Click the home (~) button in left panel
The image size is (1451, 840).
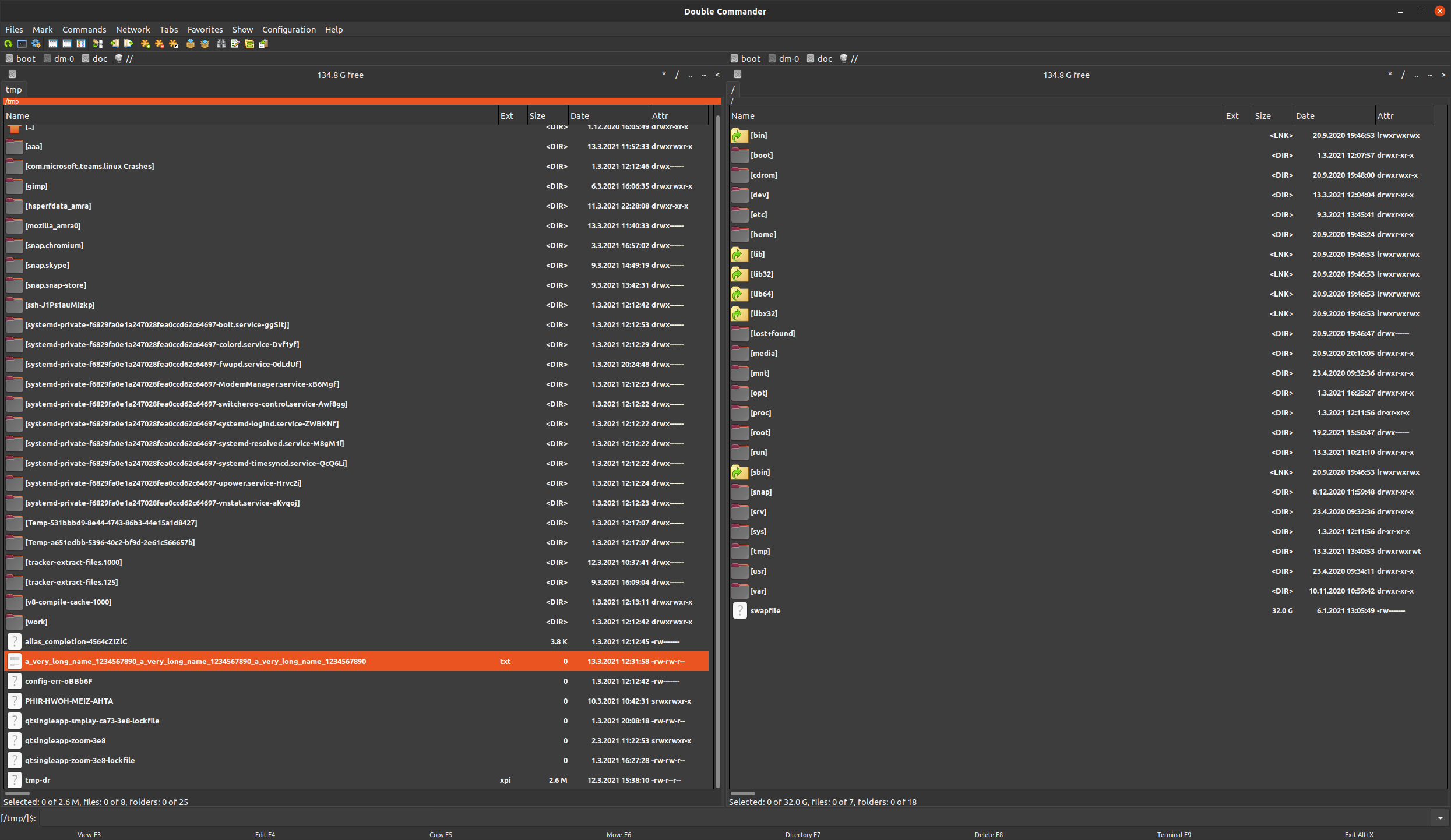[704, 75]
